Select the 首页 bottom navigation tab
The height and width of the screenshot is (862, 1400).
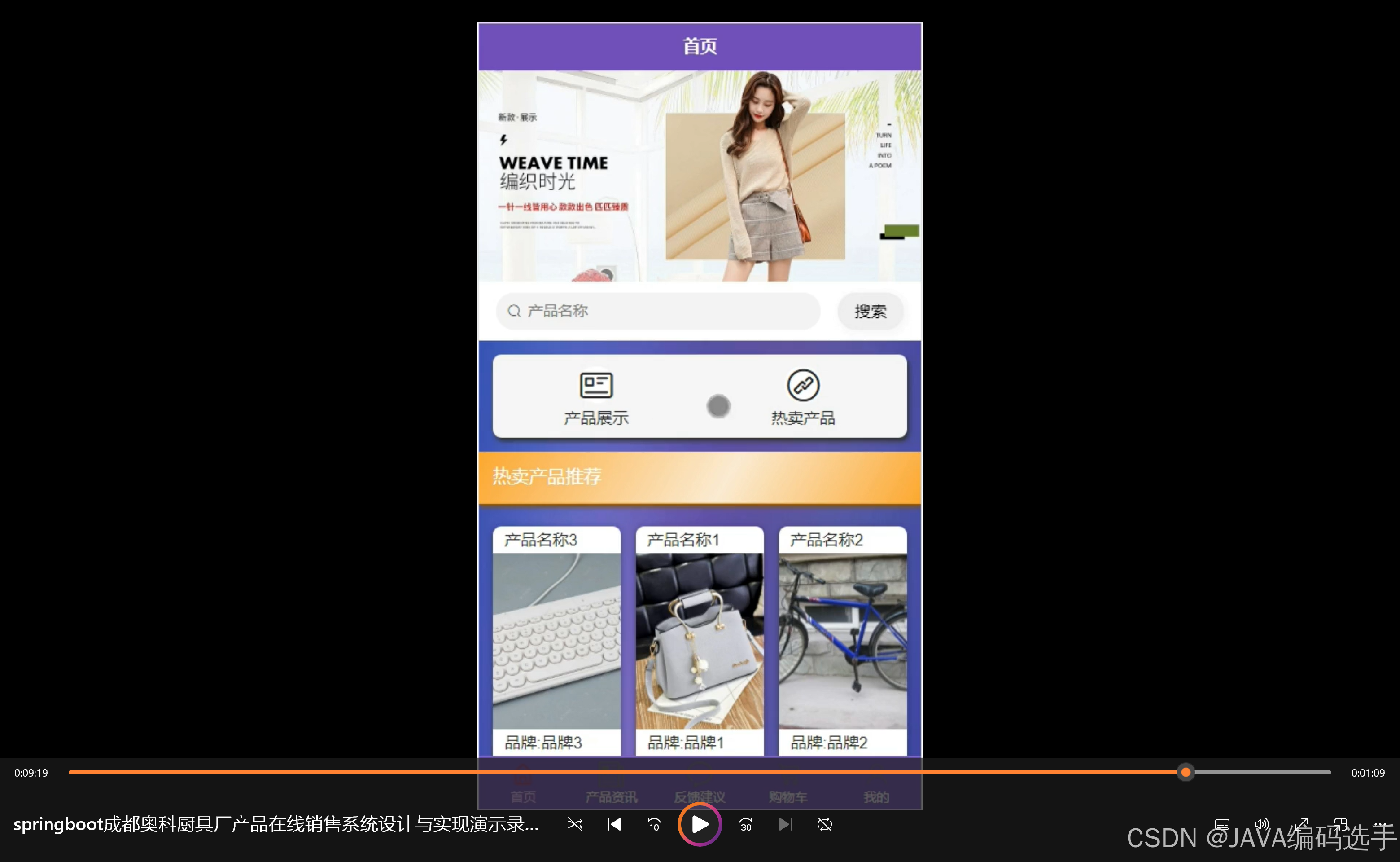(523, 784)
